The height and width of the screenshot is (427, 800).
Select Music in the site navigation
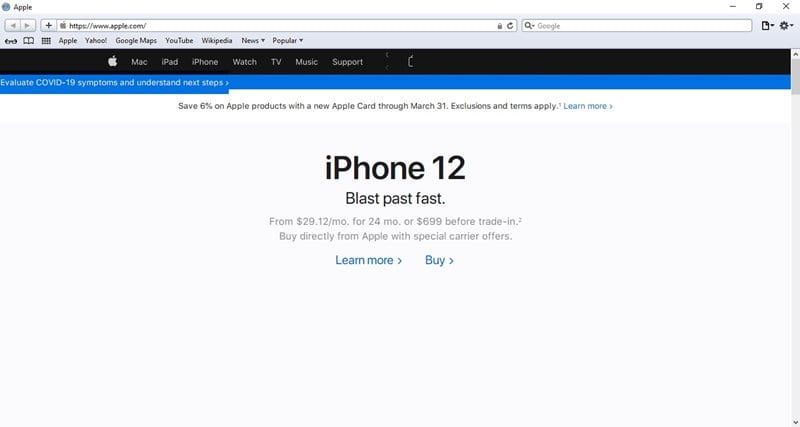coord(307,62)
